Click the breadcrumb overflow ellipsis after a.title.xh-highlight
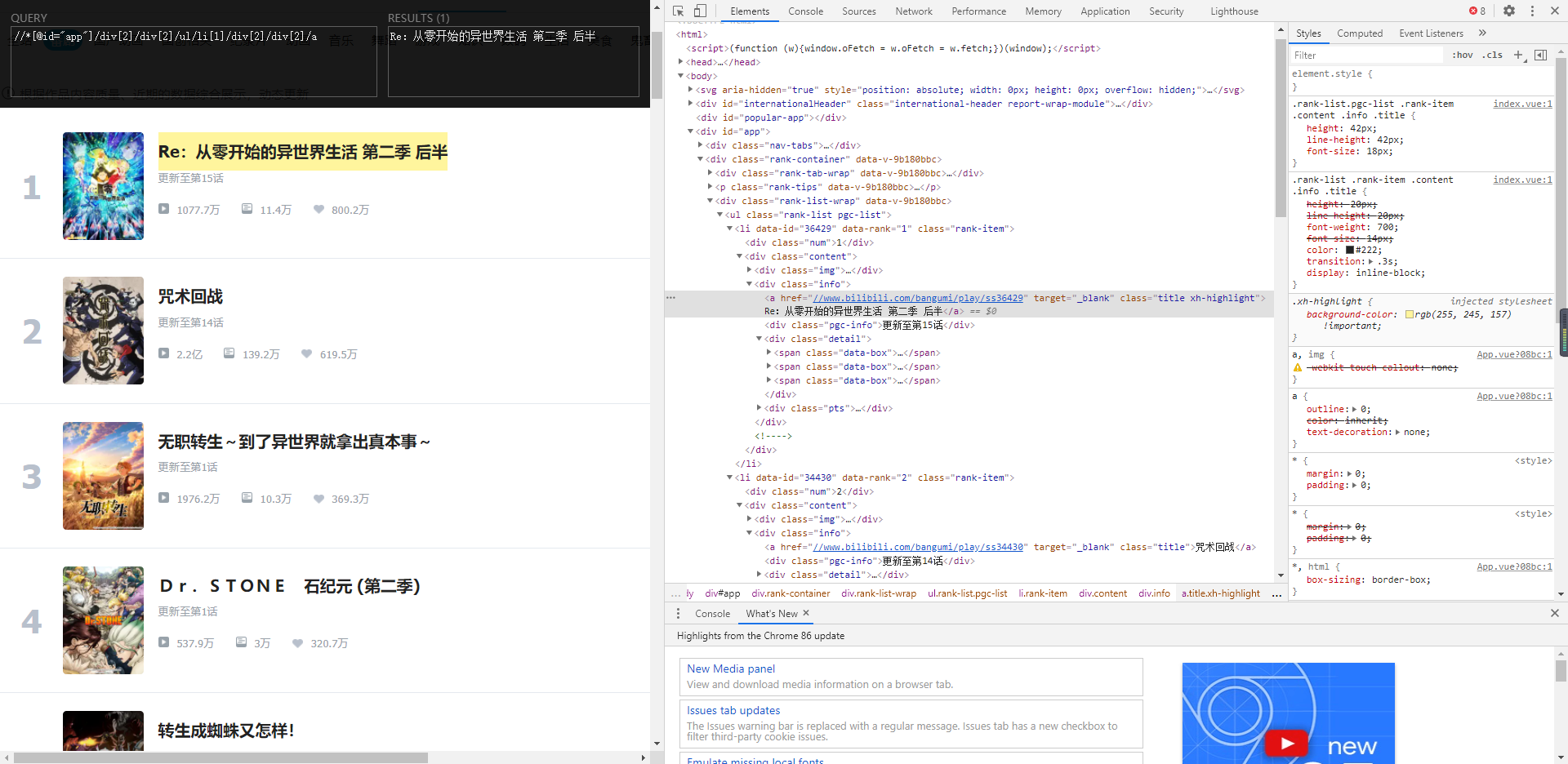The height and width of the screenshot is (764, 1568). (1276, 593)
